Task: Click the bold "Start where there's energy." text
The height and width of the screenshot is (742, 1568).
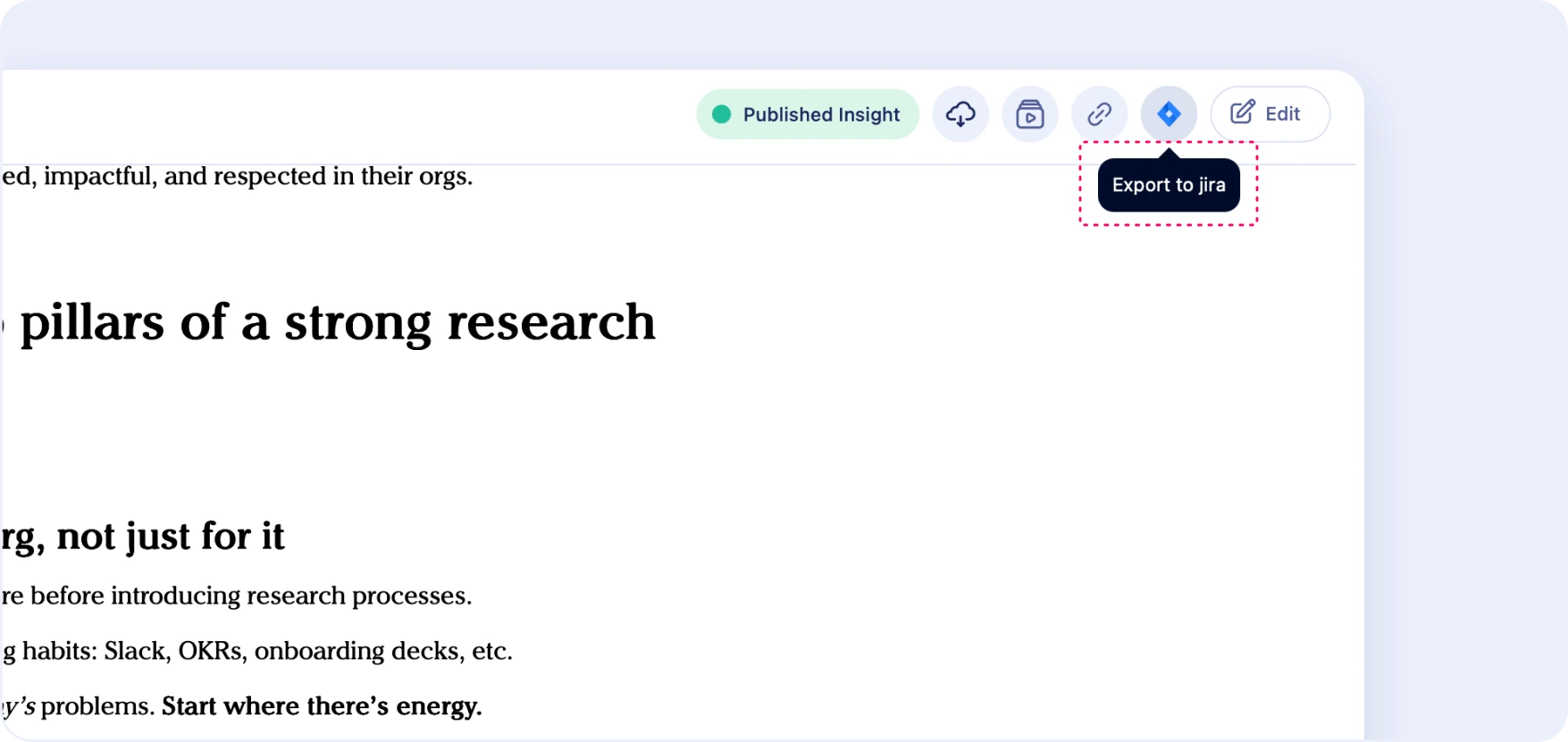Action: tap(322, 706)
